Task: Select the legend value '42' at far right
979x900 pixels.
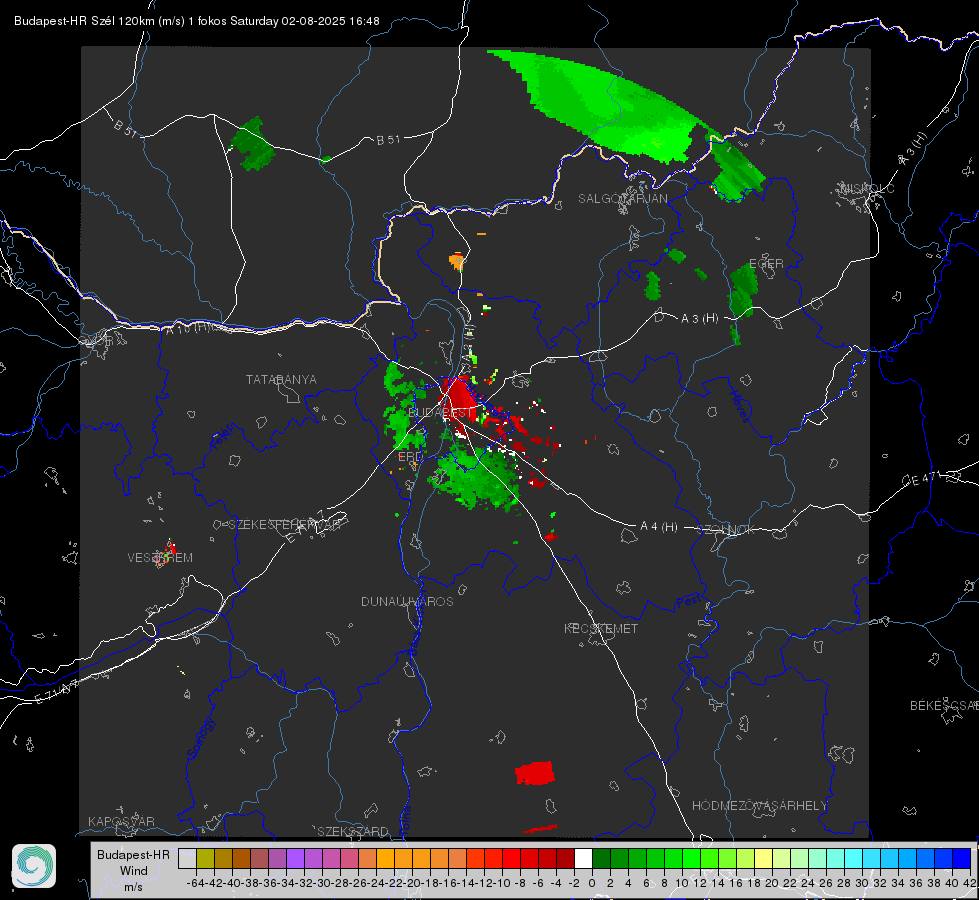Action: (970, 883)
